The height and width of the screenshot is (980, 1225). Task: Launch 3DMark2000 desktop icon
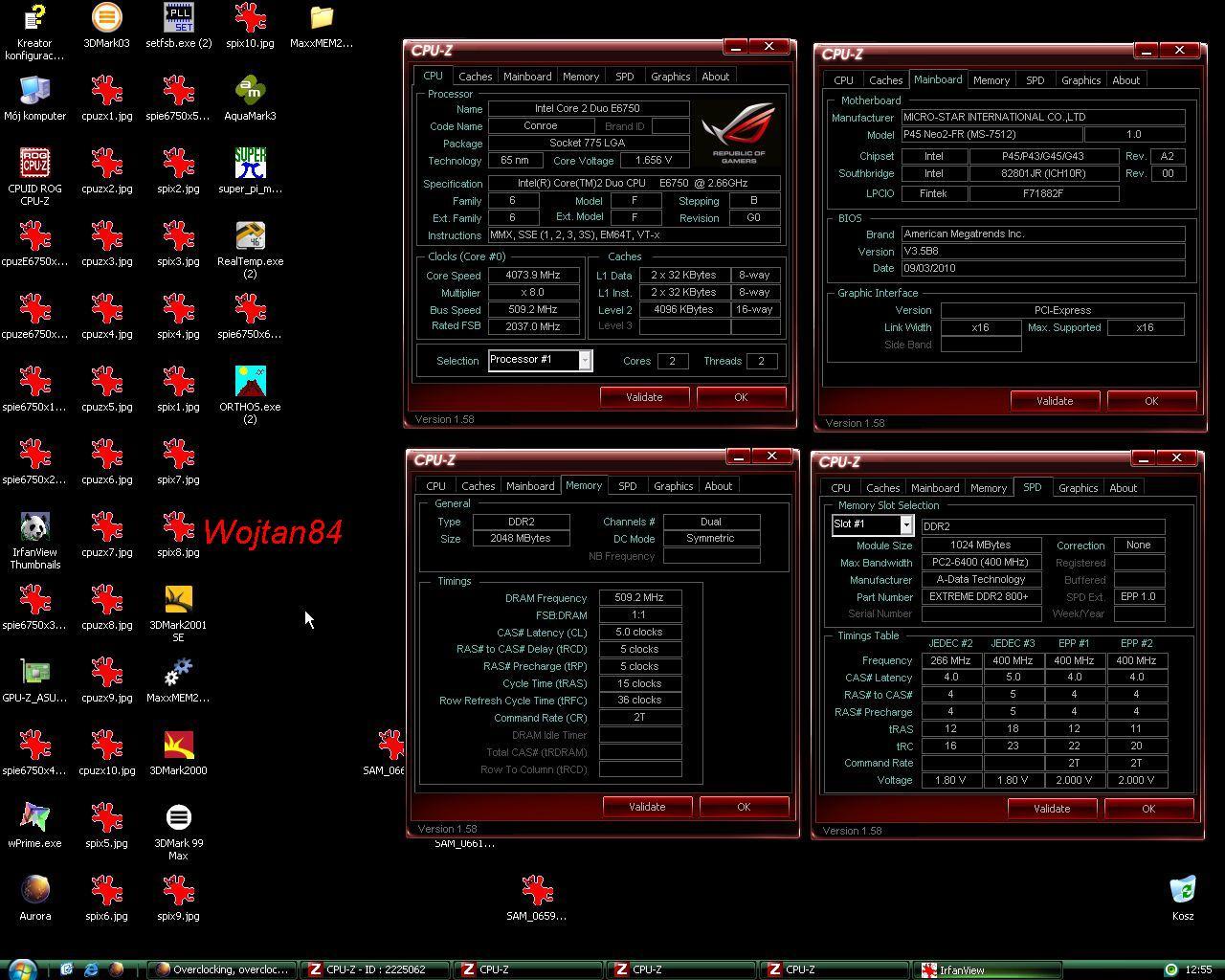[x=179, y=752]
